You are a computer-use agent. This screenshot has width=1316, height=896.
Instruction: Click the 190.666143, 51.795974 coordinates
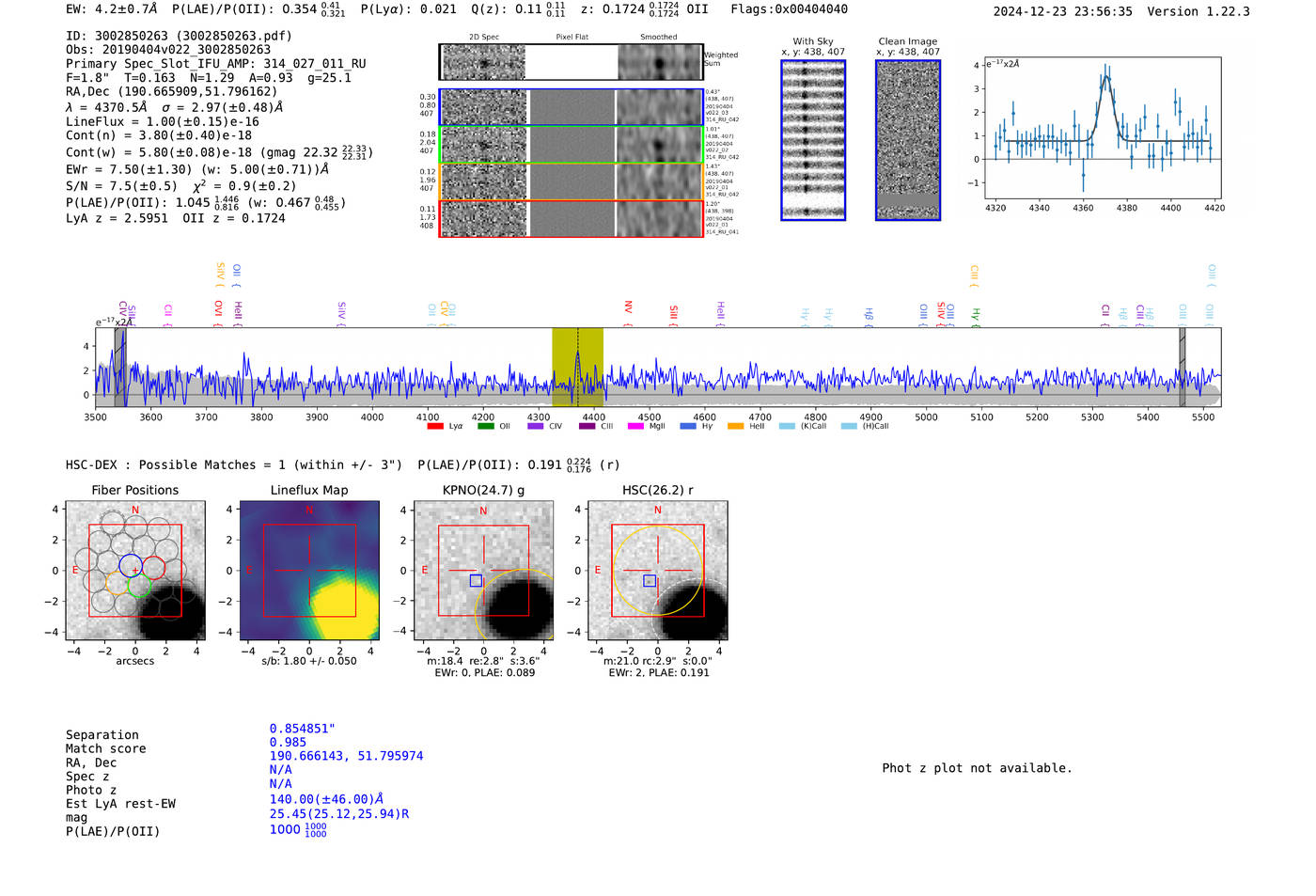click(347, 756)
